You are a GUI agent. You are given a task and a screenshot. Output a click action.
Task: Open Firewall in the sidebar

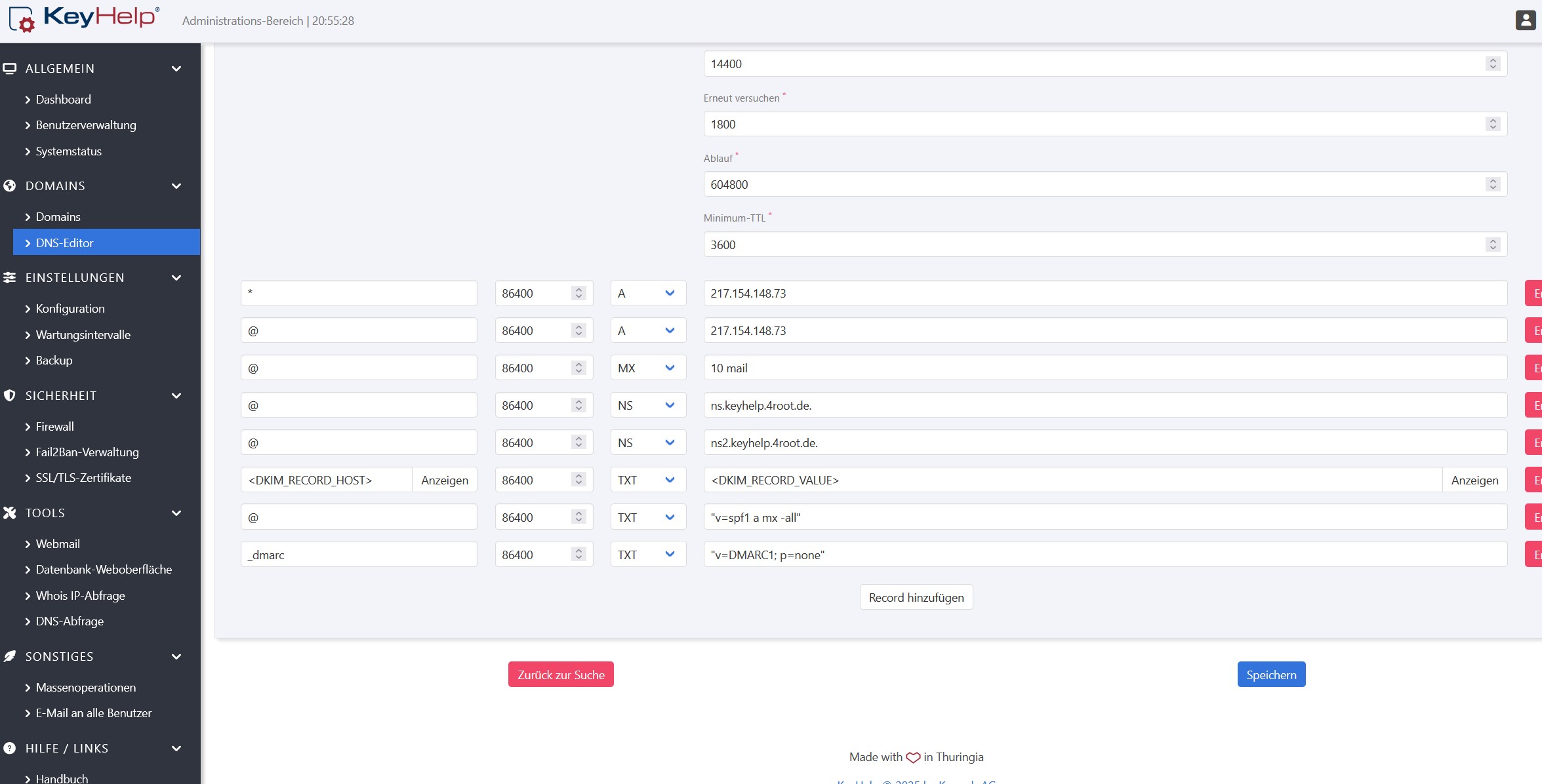point(54,426)
